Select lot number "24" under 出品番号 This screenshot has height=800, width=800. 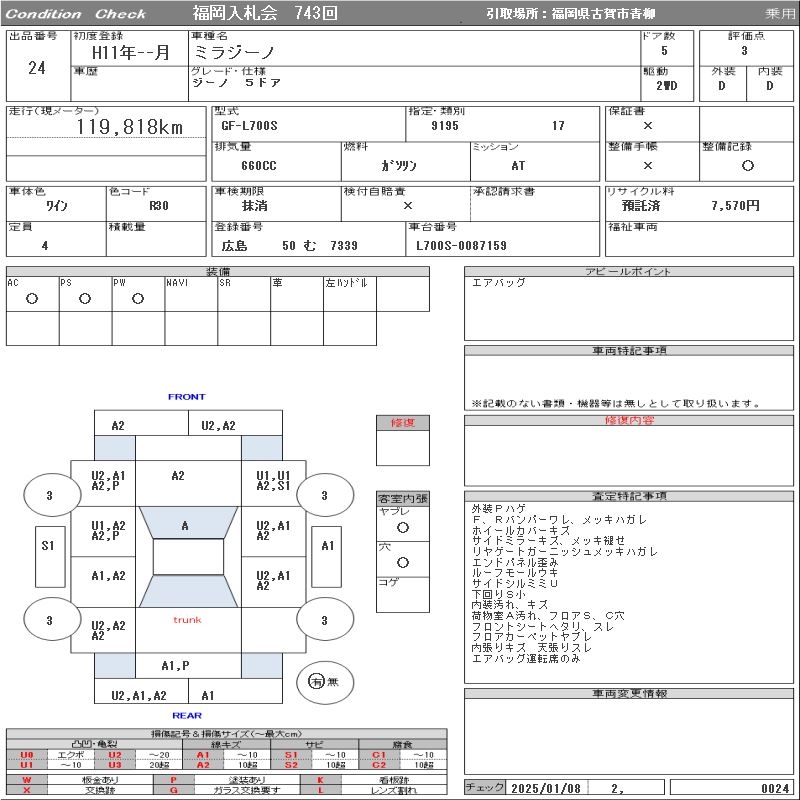point(37,67)
